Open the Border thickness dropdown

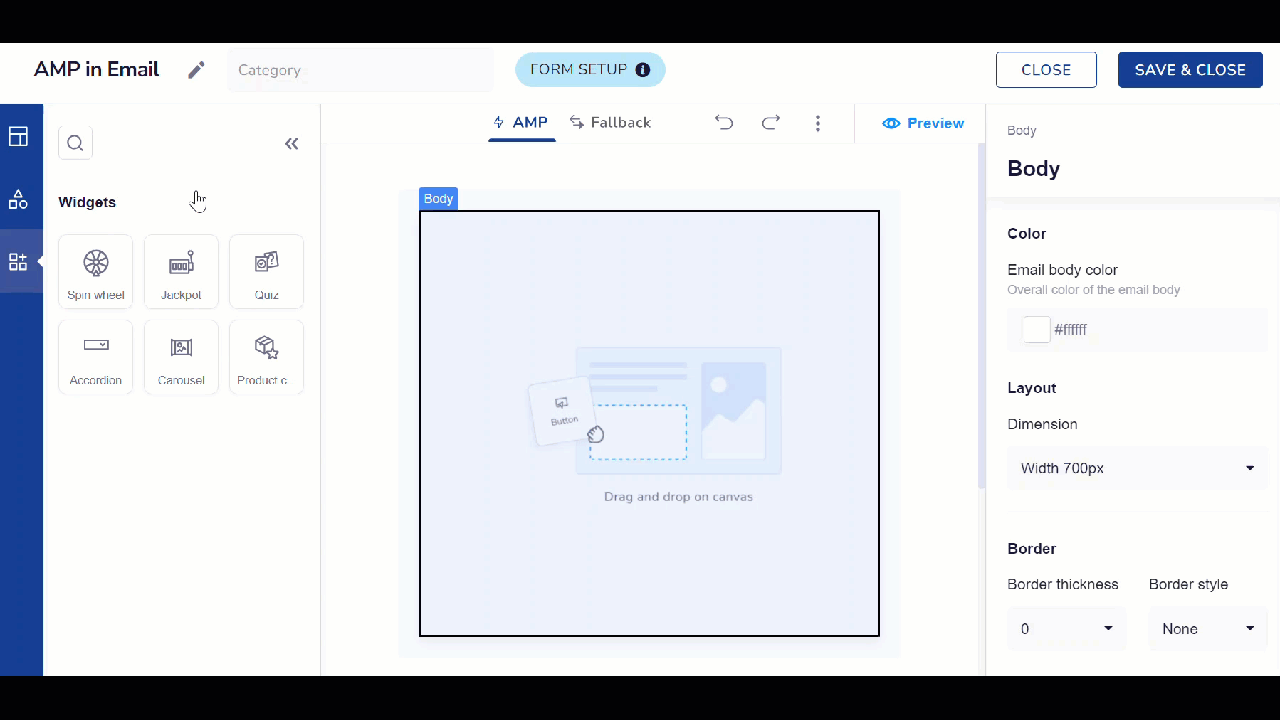coord(1067,628)
